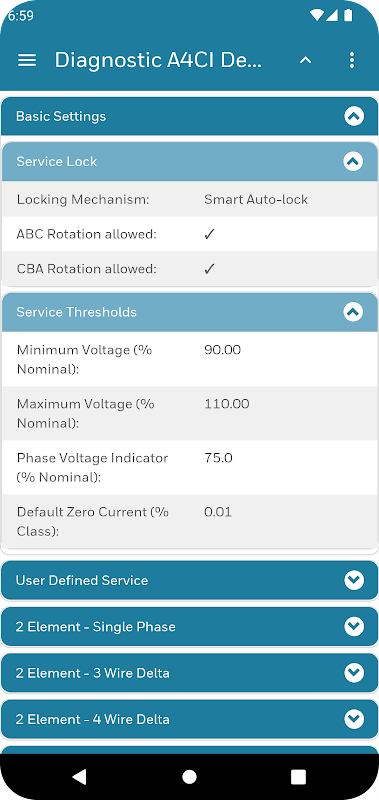Open the three-dot overflow menu
The height and width of the screenshot is (800, 379).
(351, 60)
